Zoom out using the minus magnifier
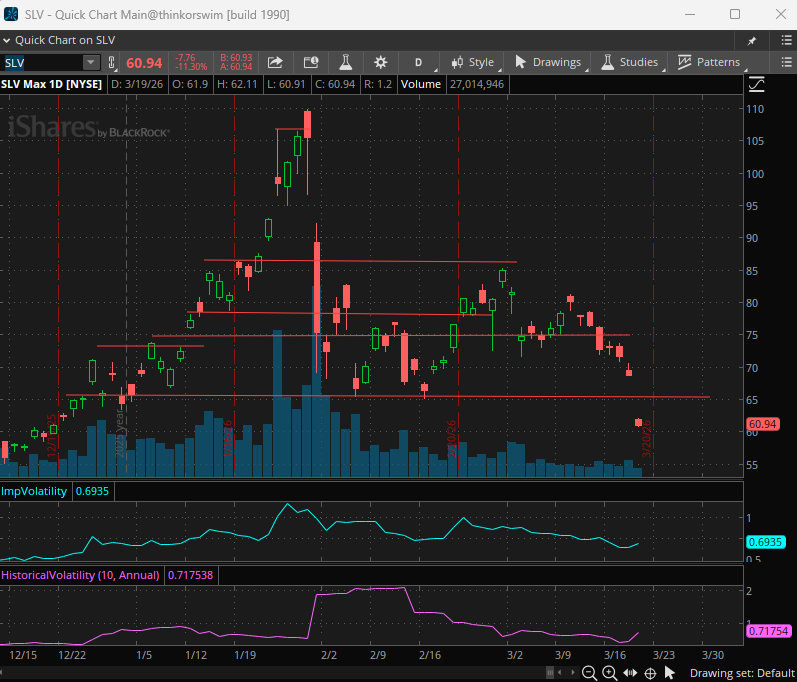The height and width of the screenshot is (682, 797). coord(589,673)
